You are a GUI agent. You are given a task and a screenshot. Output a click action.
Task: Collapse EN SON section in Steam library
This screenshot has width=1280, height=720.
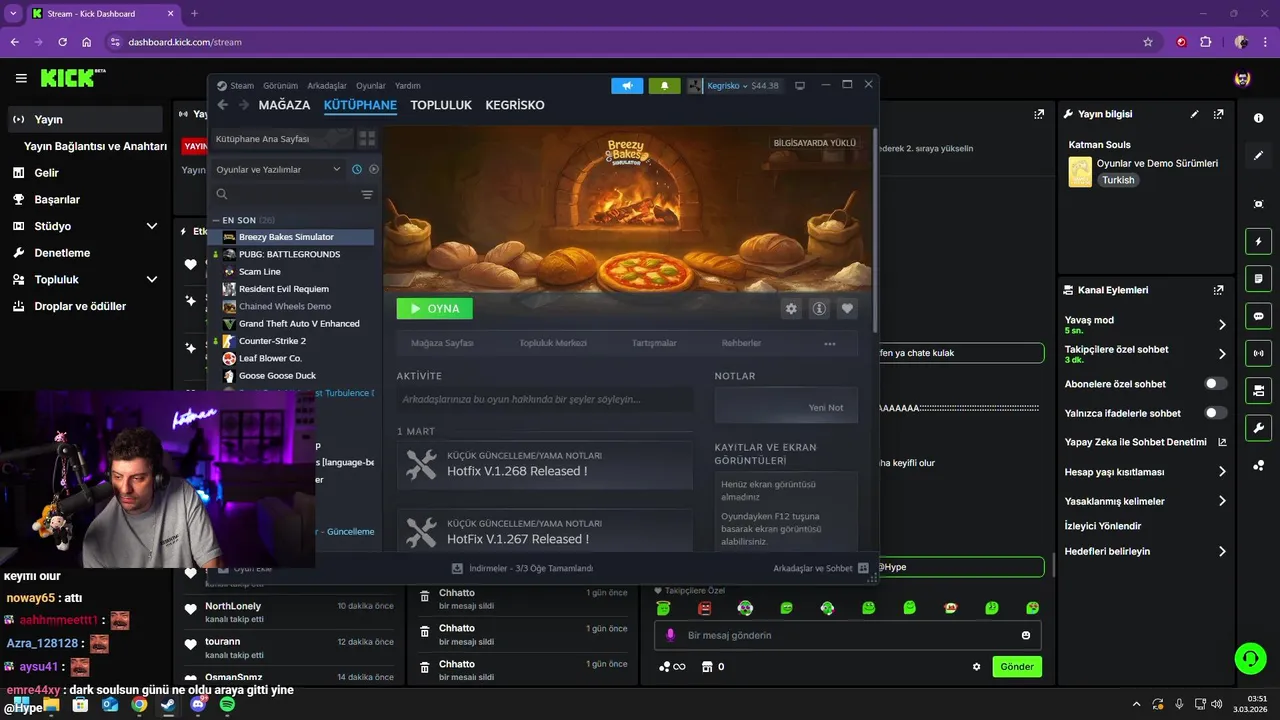click(x=216, y=220)
